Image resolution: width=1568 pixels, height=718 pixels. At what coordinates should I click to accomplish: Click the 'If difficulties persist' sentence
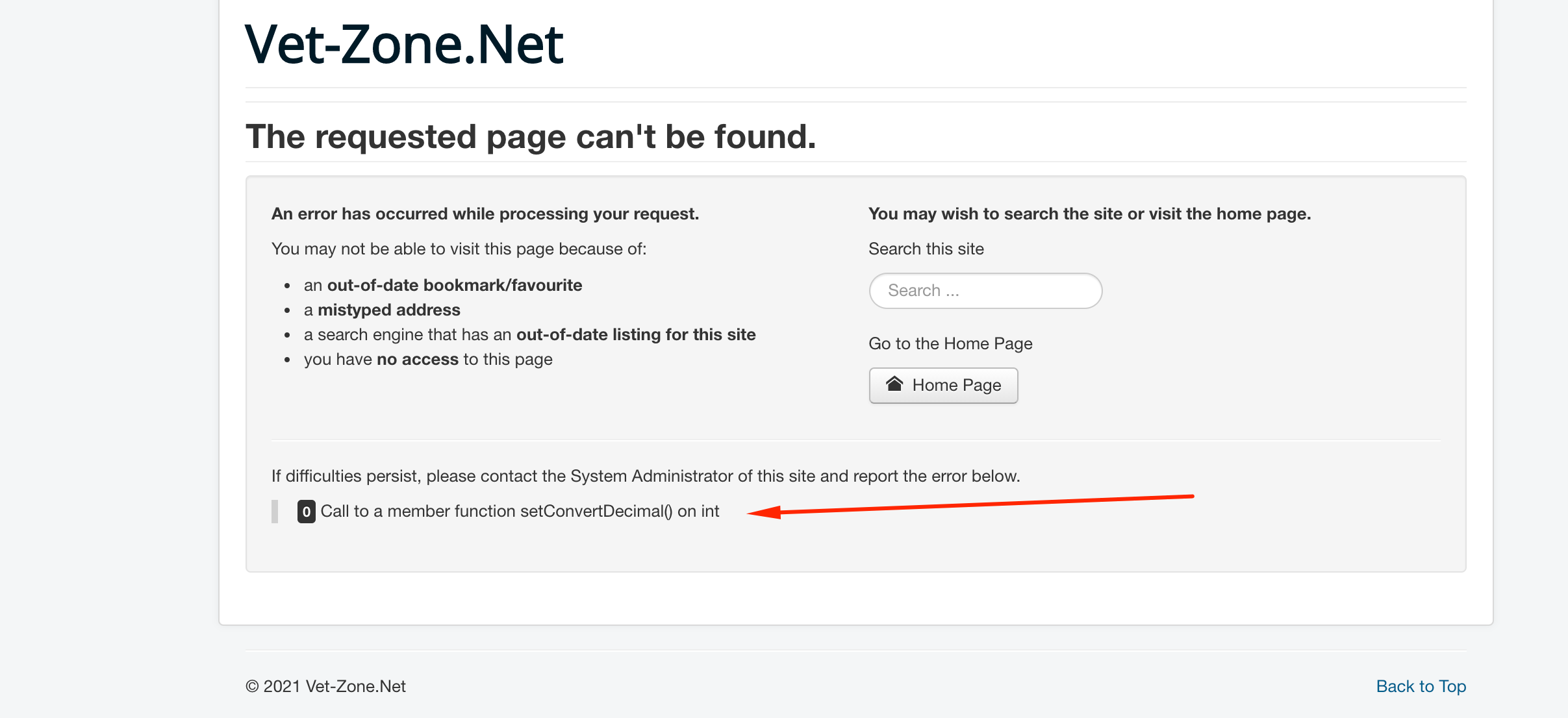click(645, 477)
